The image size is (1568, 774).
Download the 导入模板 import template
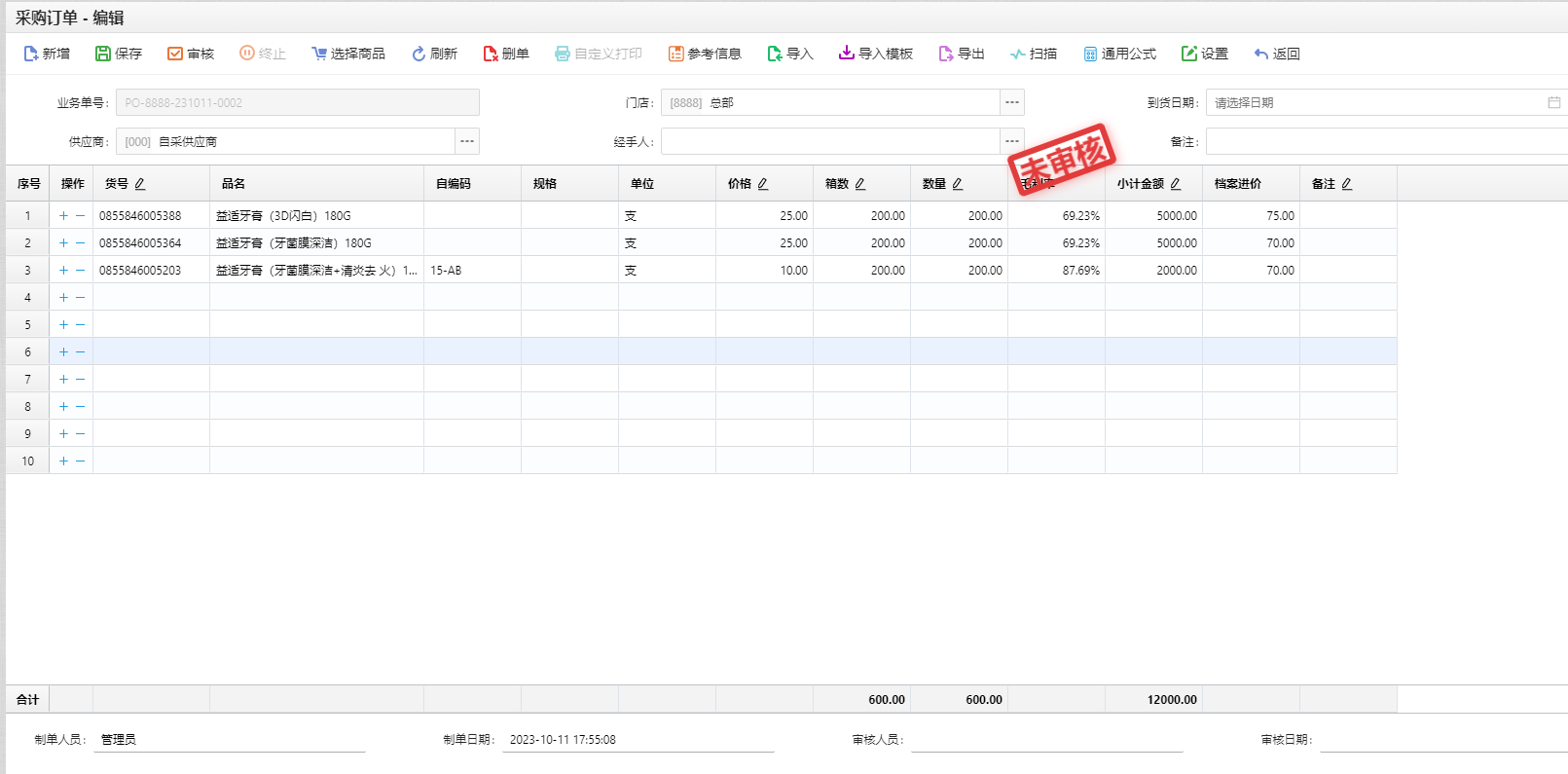point(875,54)
